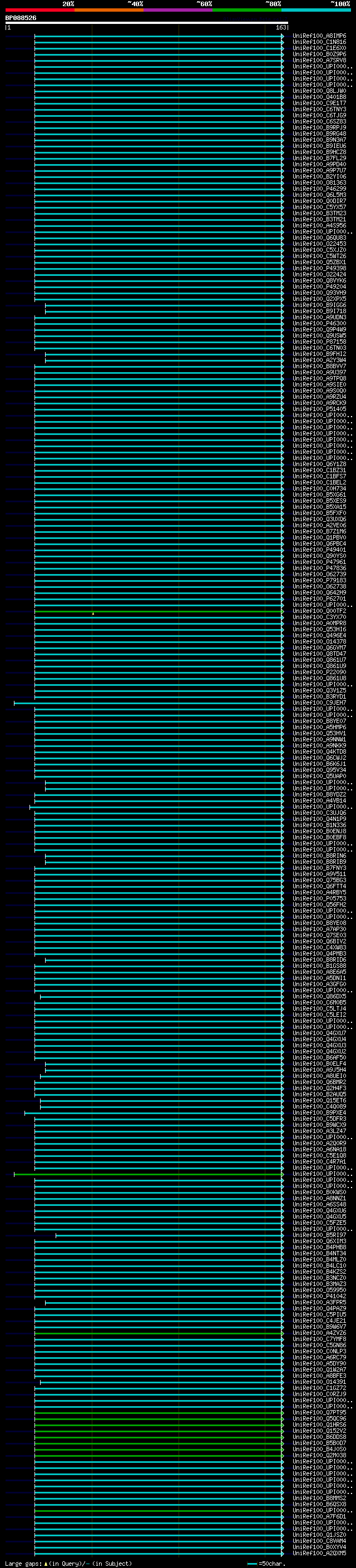Open hit UniRef100_Q8LJW0
Screen dimensions: 356x1568
pos(319,91)
